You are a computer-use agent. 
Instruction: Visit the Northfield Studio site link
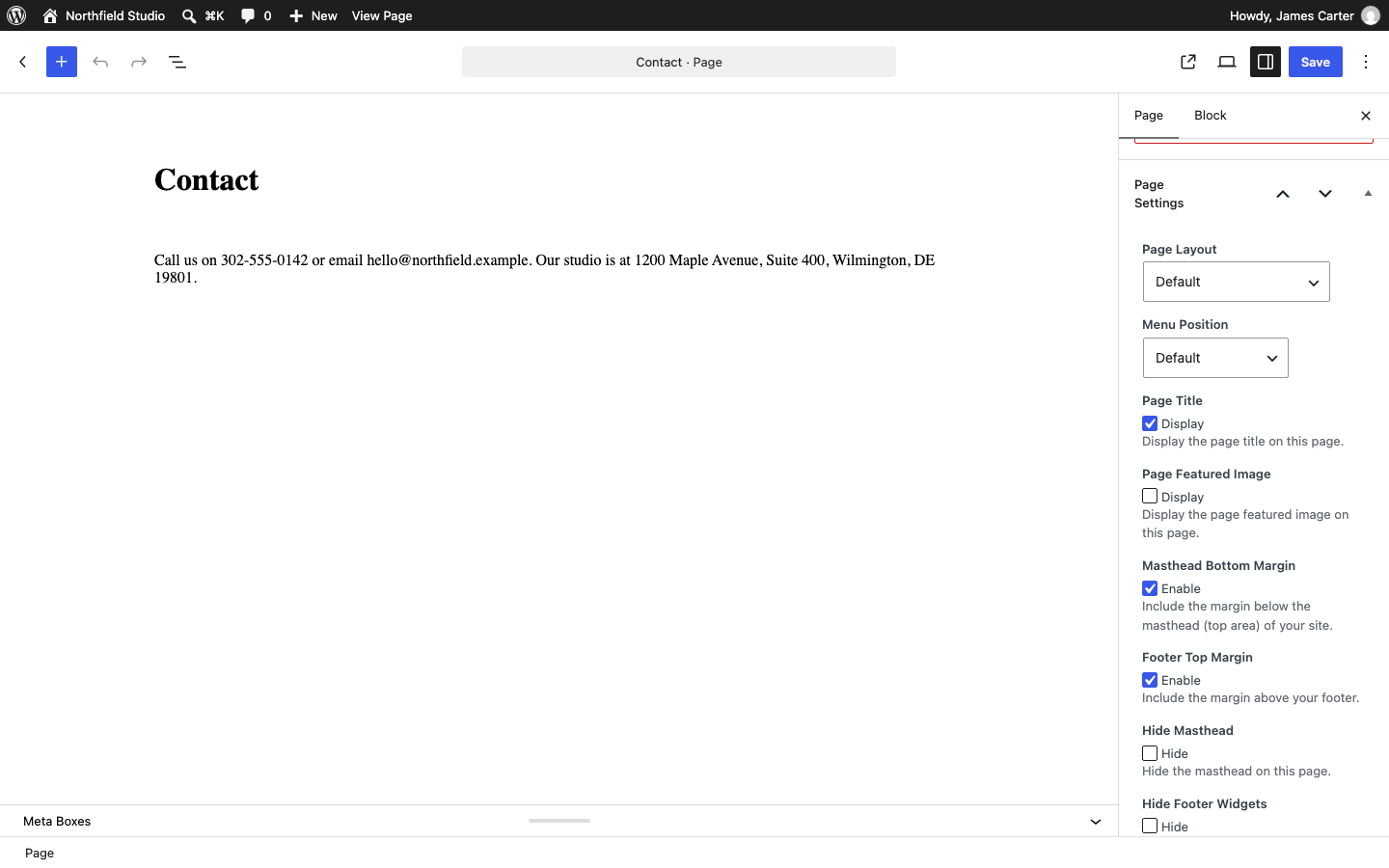click(x=104, y=15)
